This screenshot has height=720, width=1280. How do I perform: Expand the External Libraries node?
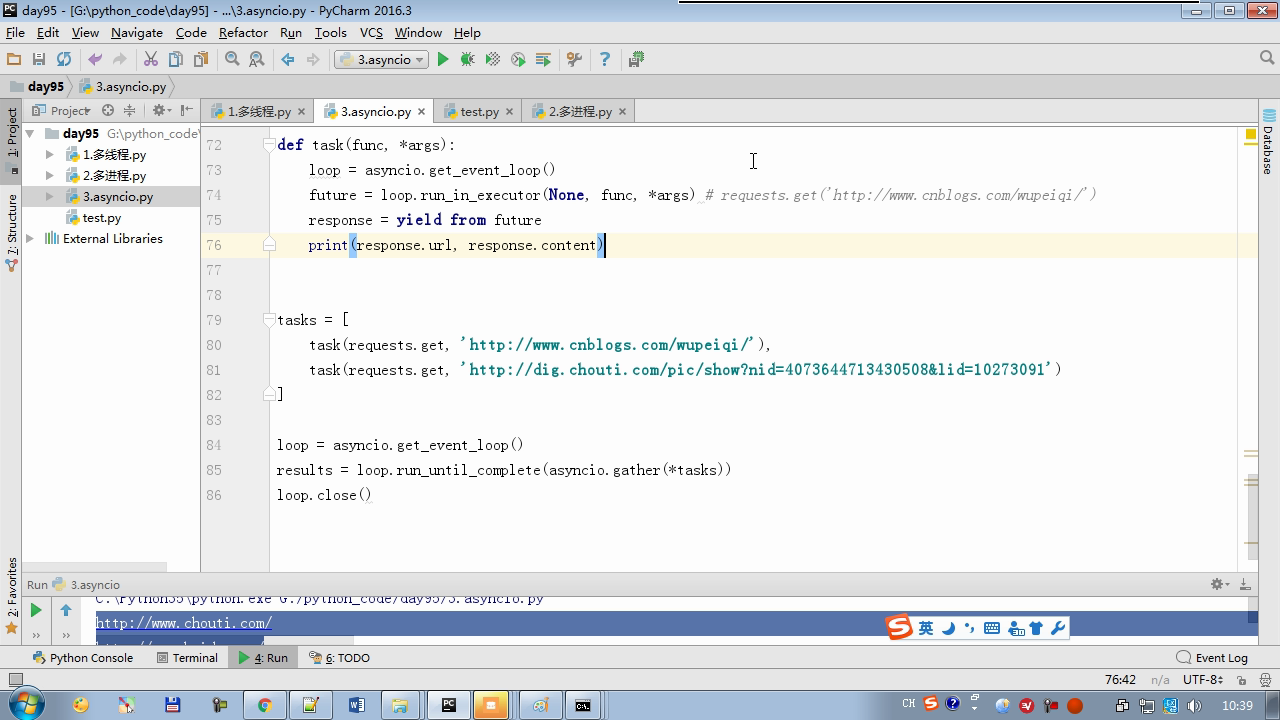point(30,239)
